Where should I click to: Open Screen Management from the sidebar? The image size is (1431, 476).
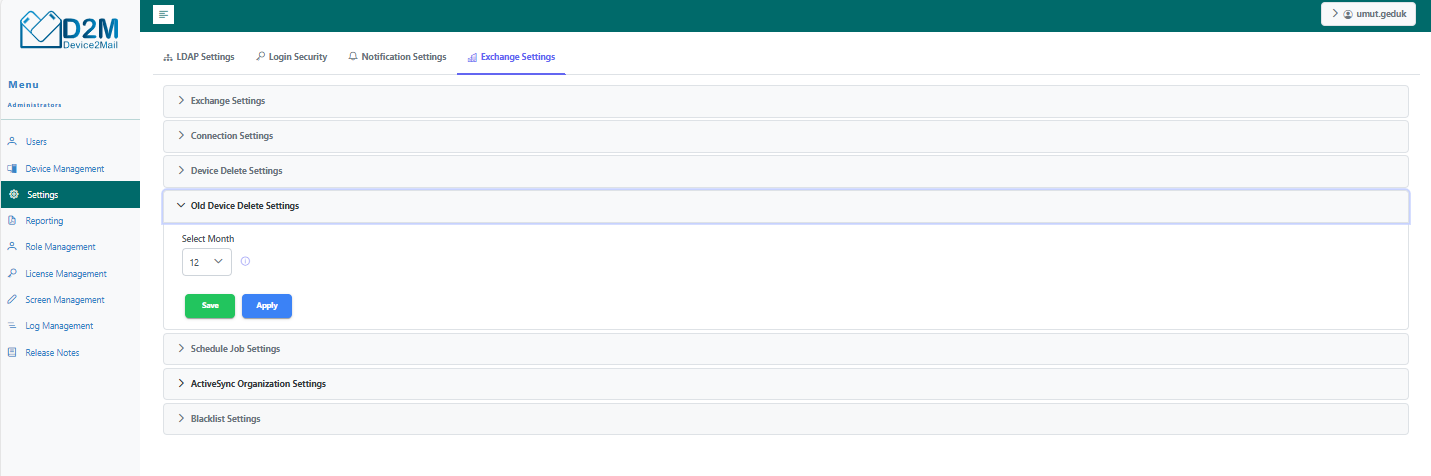[x=64, y=300]
